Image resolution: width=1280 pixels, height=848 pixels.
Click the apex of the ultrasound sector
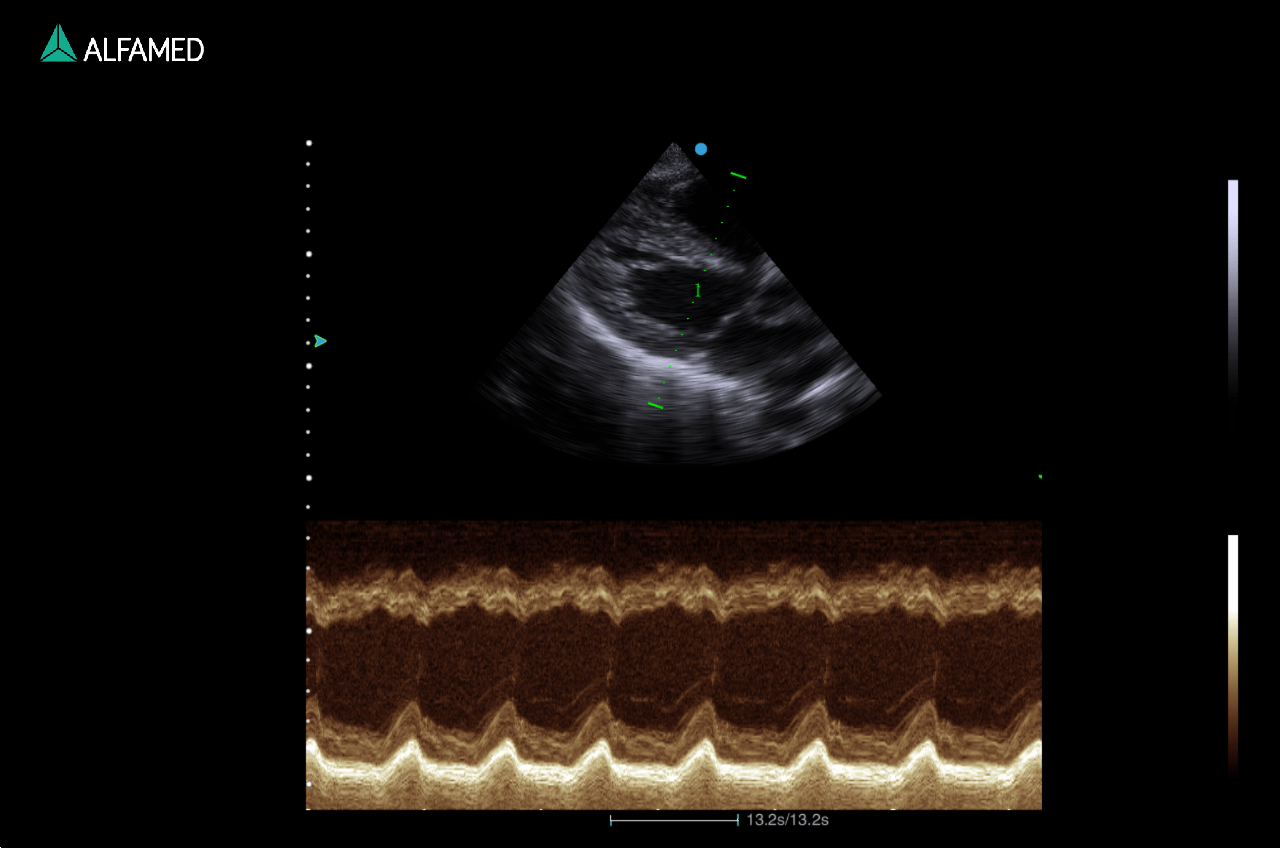[674, 145]
